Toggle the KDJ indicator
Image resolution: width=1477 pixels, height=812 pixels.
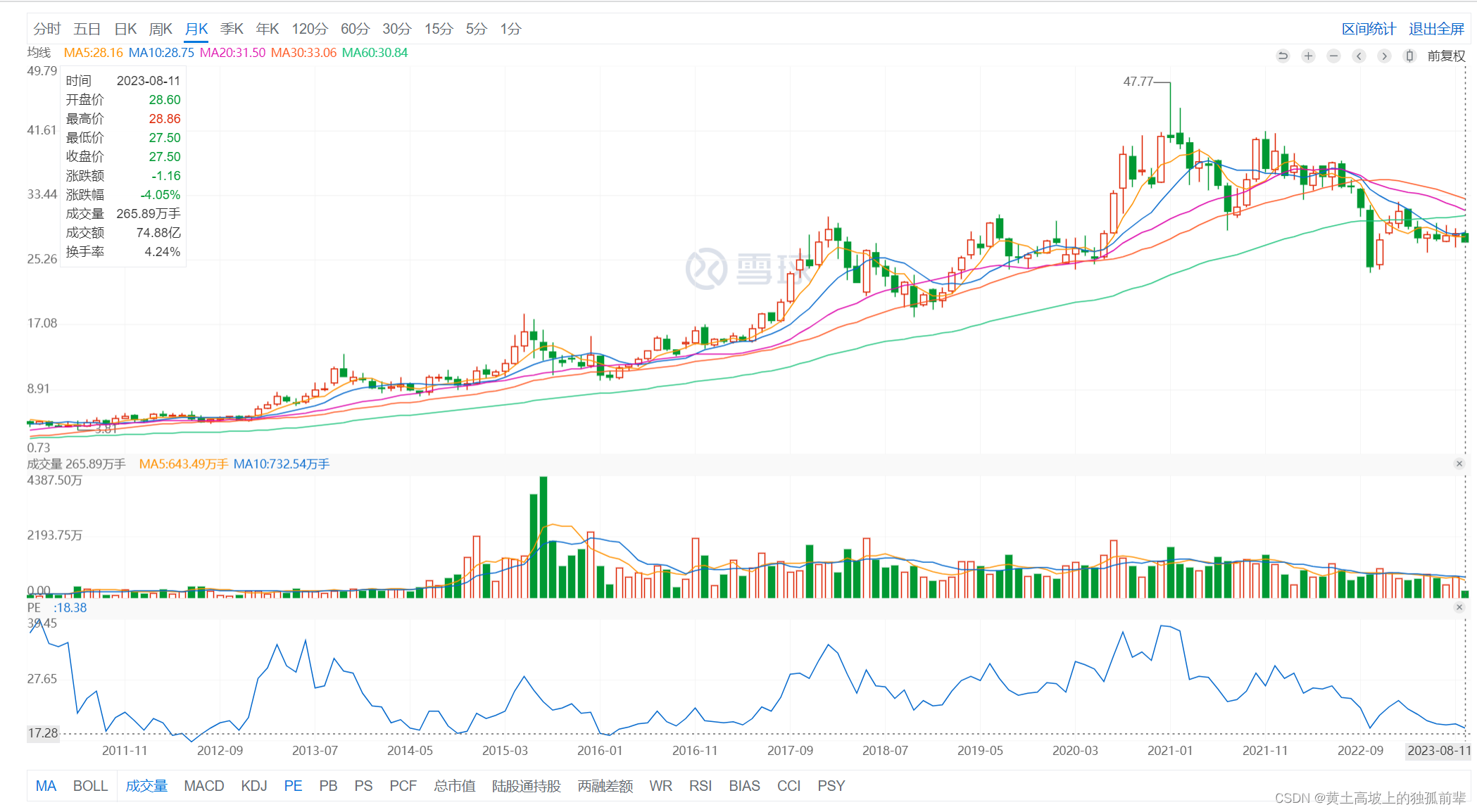(253, 786)
